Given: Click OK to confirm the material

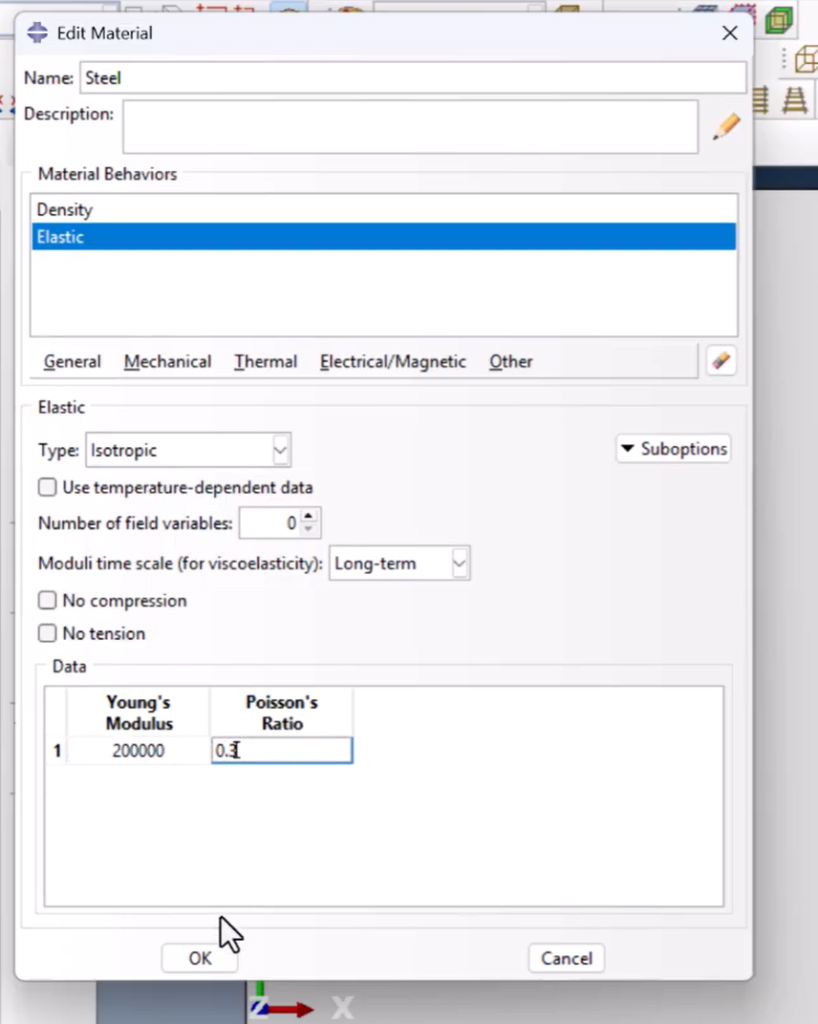Looking at the screenshot, I should point(200,958).
